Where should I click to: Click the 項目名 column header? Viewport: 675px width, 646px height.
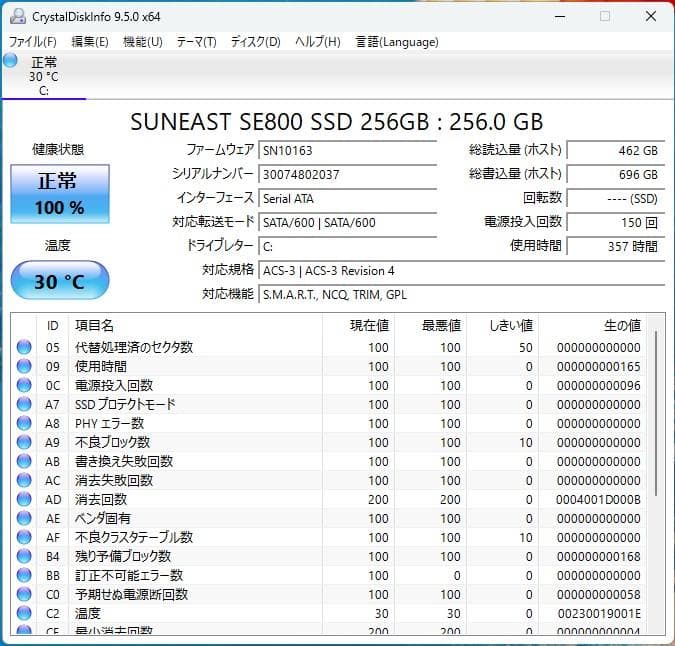195,325
